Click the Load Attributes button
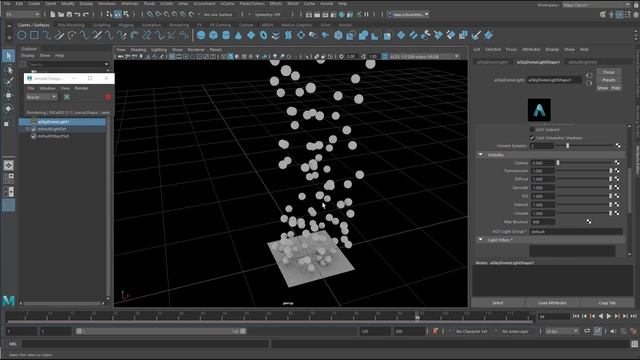The width and height of the screenshot is (640, 360). [552, 302]
